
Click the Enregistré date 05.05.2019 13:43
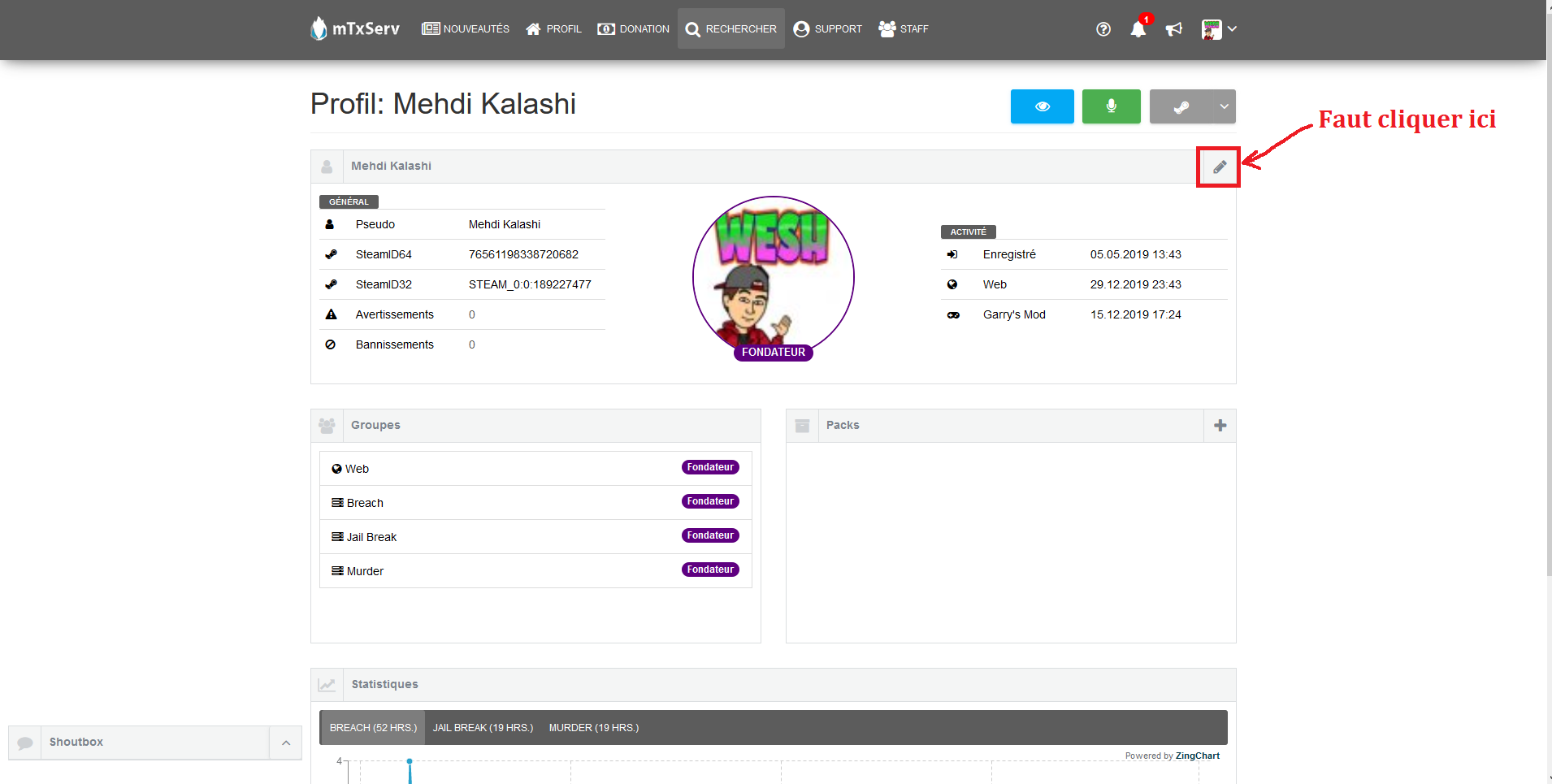1136,254
